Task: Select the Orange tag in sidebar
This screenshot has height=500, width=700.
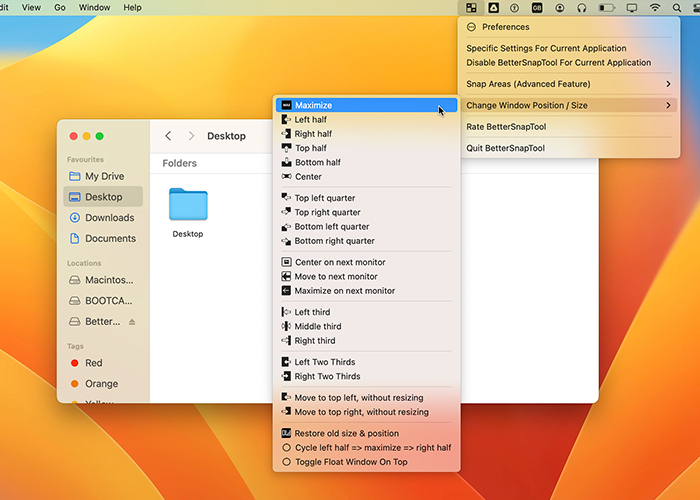Action: pyautogui.click(x=103, y=384)
